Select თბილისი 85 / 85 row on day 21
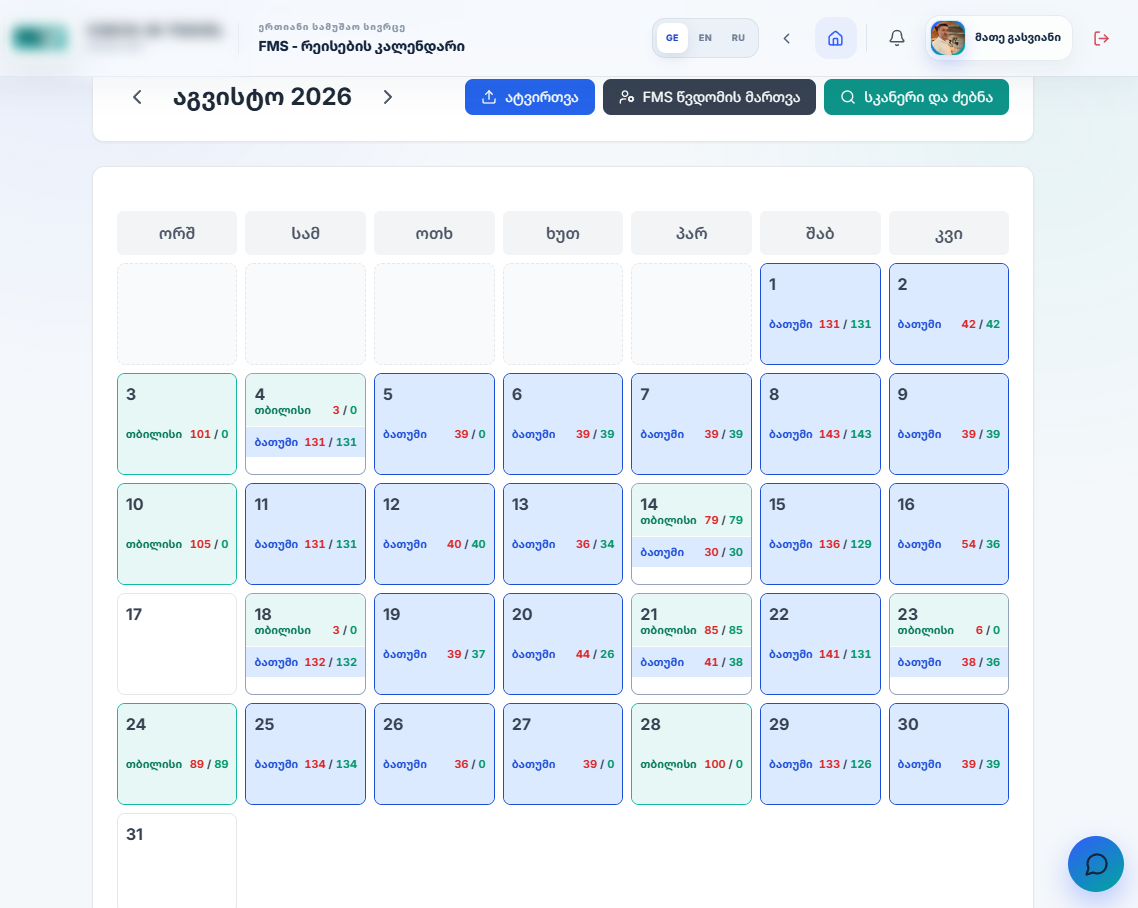This screenshot has width=1138, height=908. (x=692, y=631)
